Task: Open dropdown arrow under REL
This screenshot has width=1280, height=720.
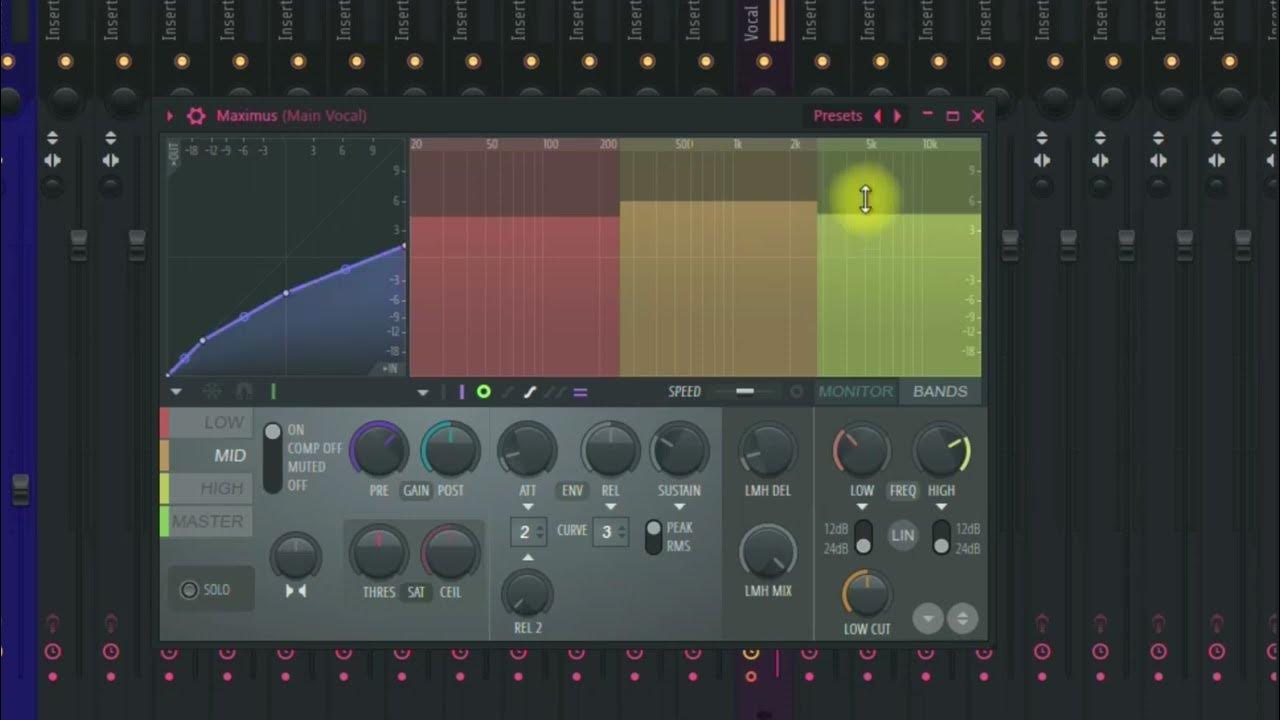Action: [610, 507]
